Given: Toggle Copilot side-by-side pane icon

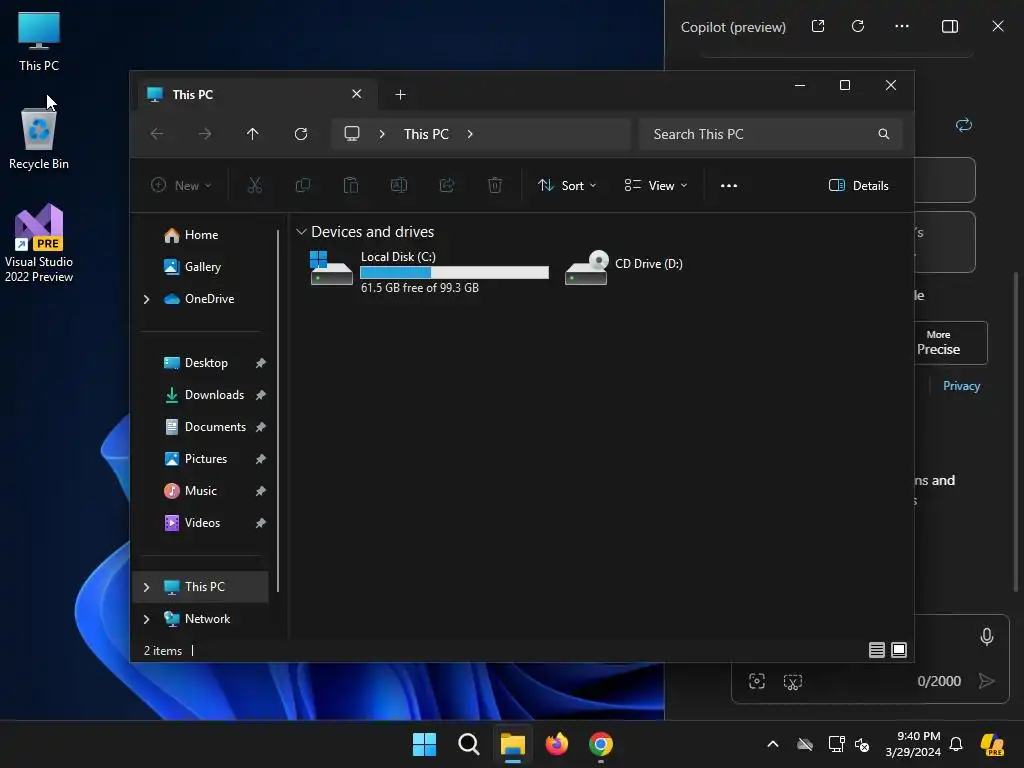Looking at the screenshot, I should coord(950,26).
